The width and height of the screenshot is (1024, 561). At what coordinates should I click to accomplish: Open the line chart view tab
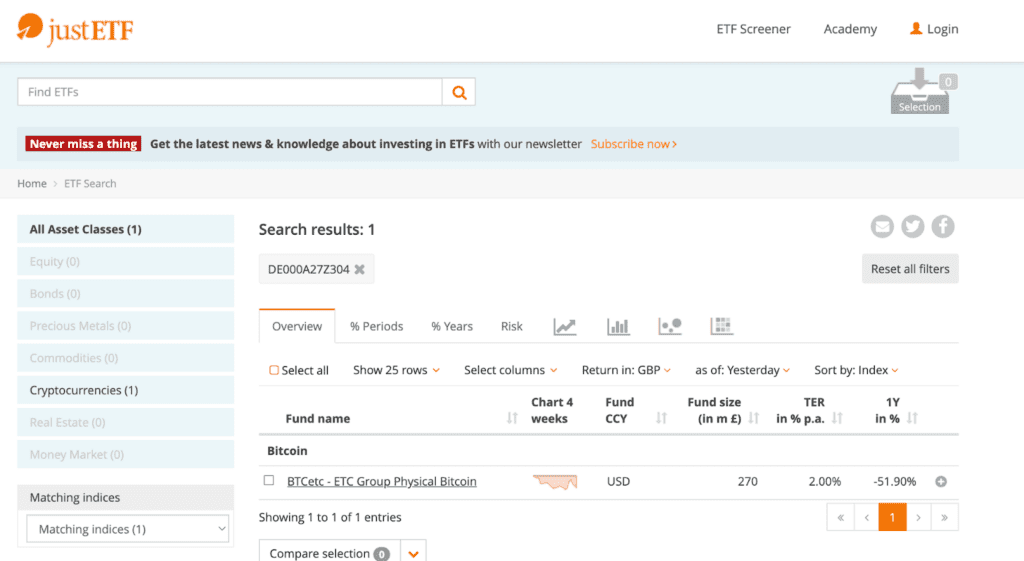click(565, 326)
